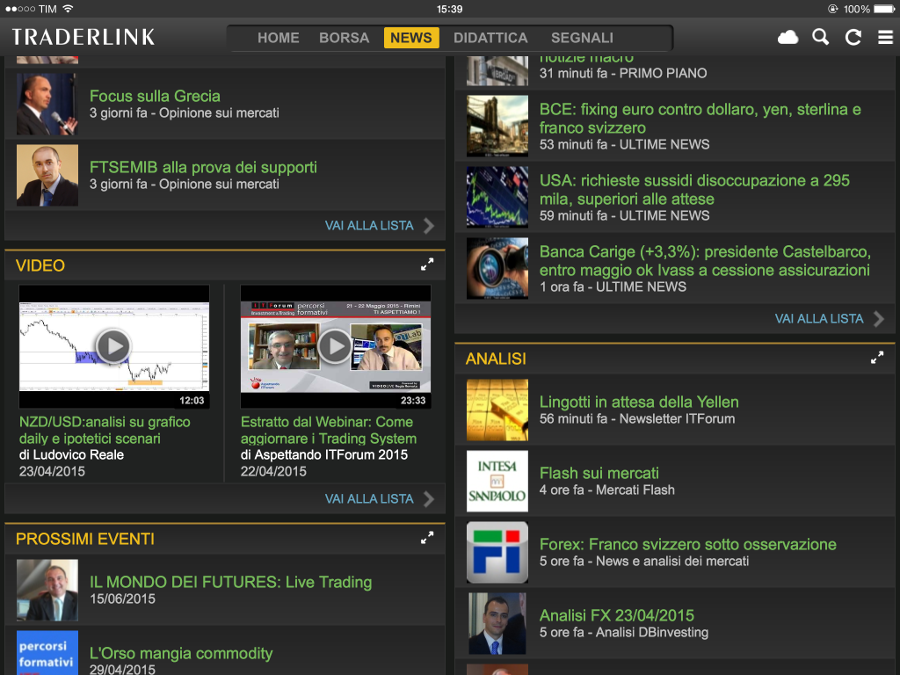Tap VAI ALLA LISTA below Banca Carige news
Viewport: 900px width, 675px height.
[829, 319]
